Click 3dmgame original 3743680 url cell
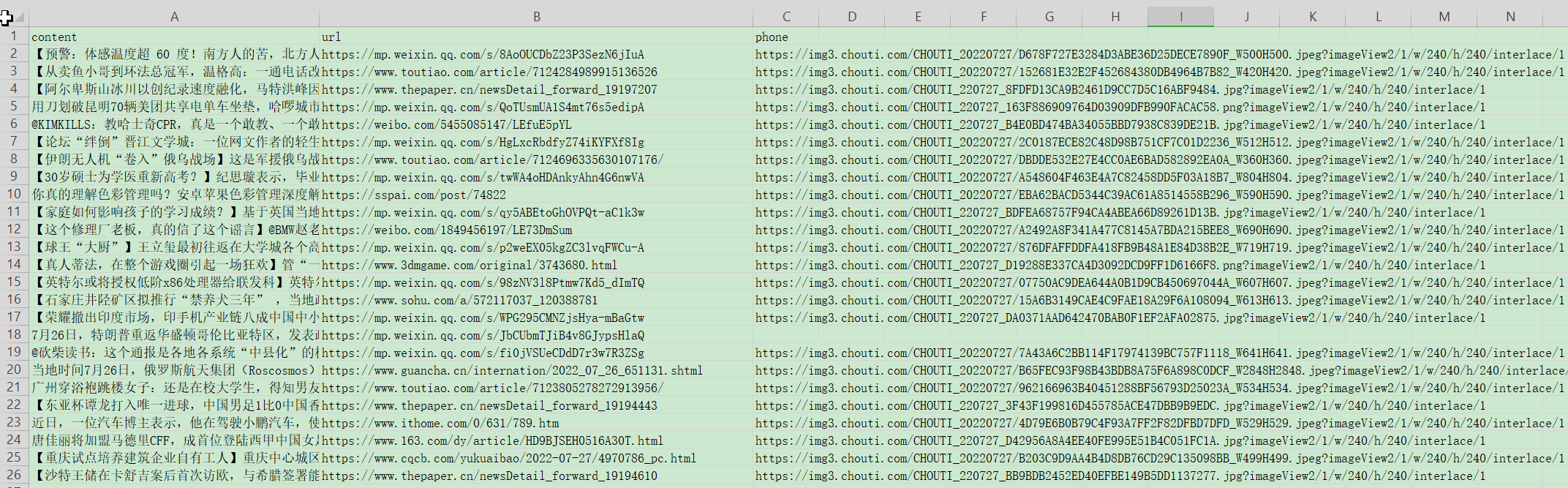This screenshot has width=1568, height=488. (x=536, y=265)
